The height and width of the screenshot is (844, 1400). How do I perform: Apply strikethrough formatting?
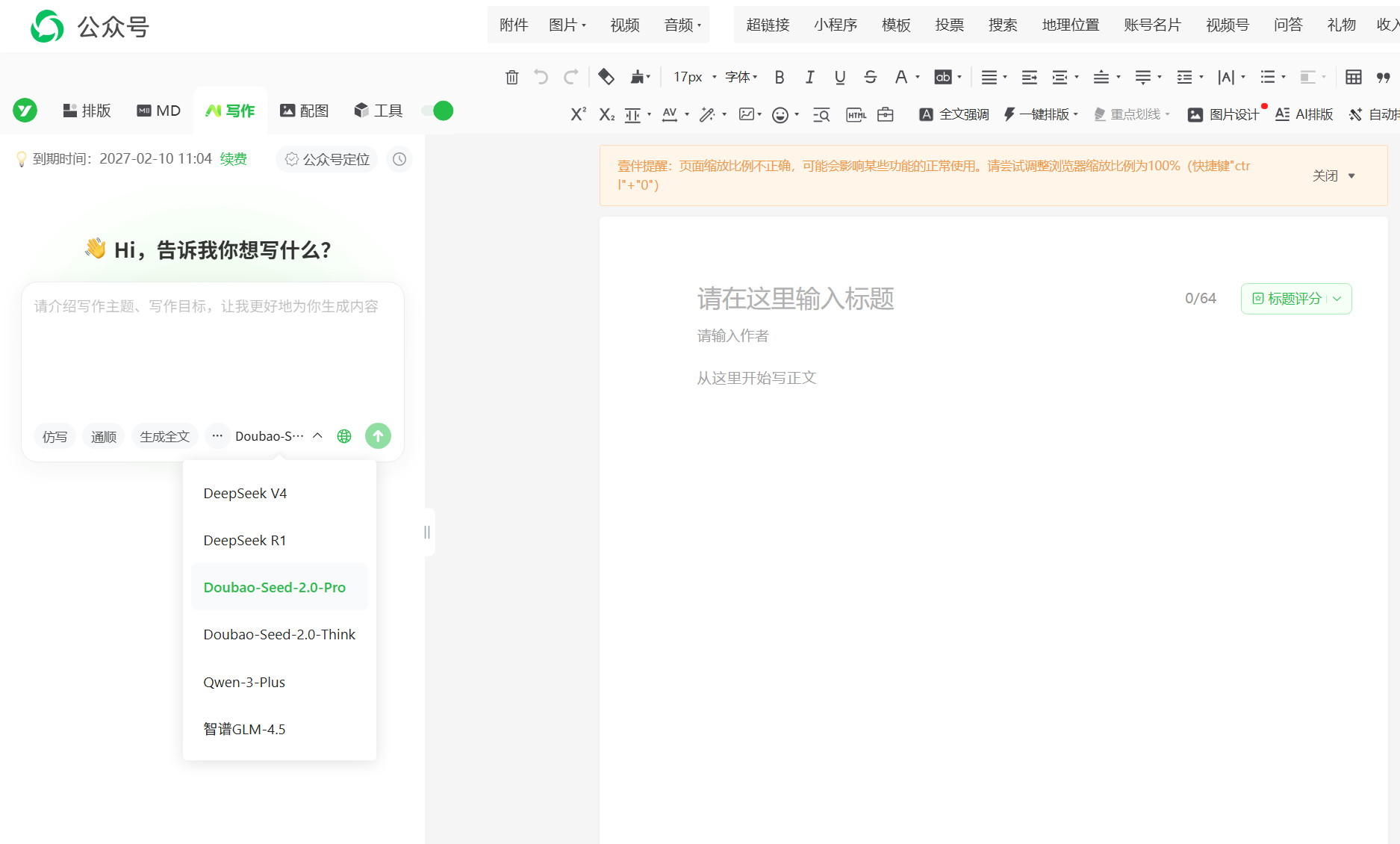(x=870, y=77)
